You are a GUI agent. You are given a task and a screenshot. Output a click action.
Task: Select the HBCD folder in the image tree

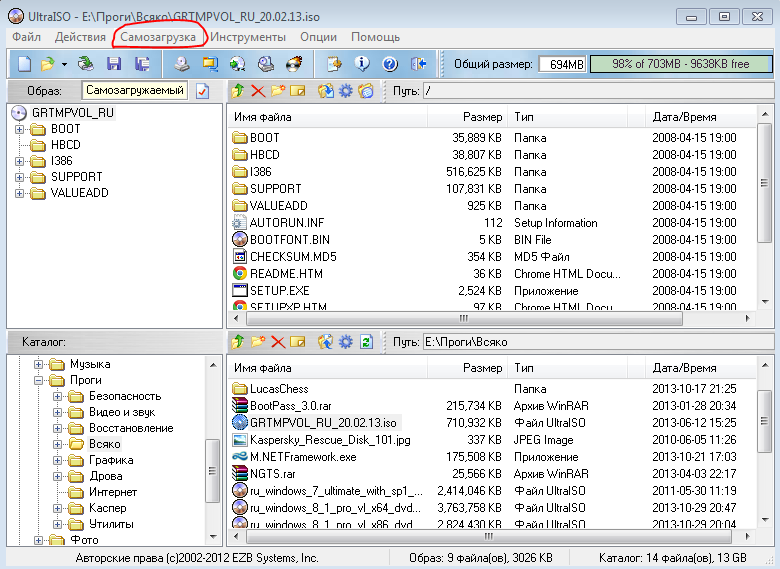(66, 145)
